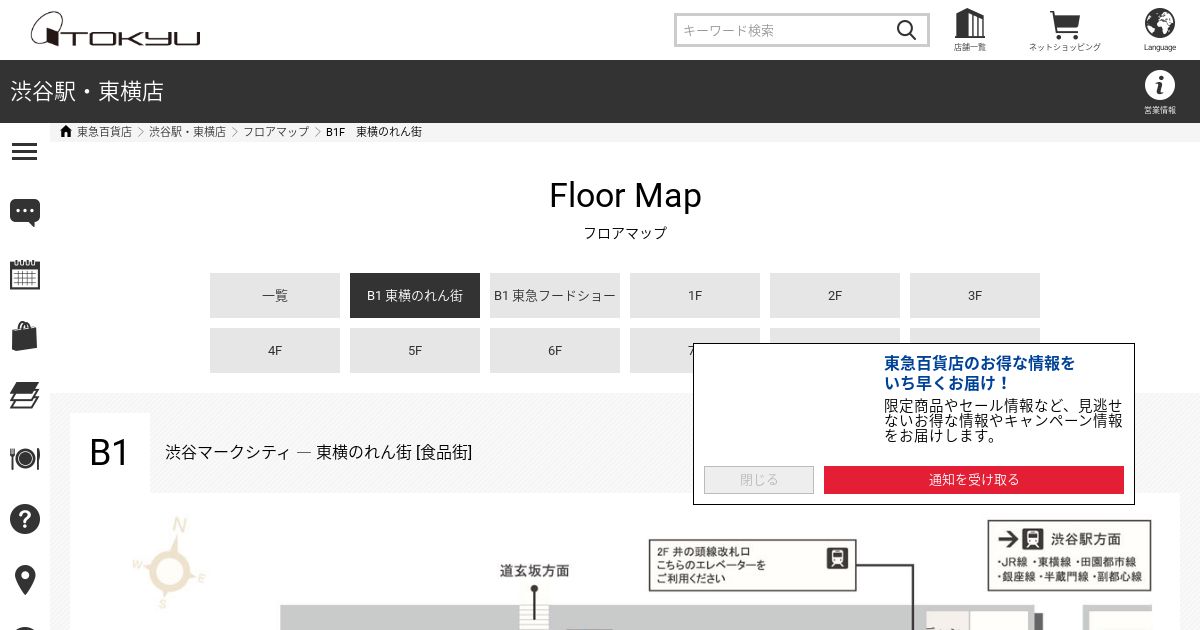Click the speech bubble sidebar icon

coord(24,212)
